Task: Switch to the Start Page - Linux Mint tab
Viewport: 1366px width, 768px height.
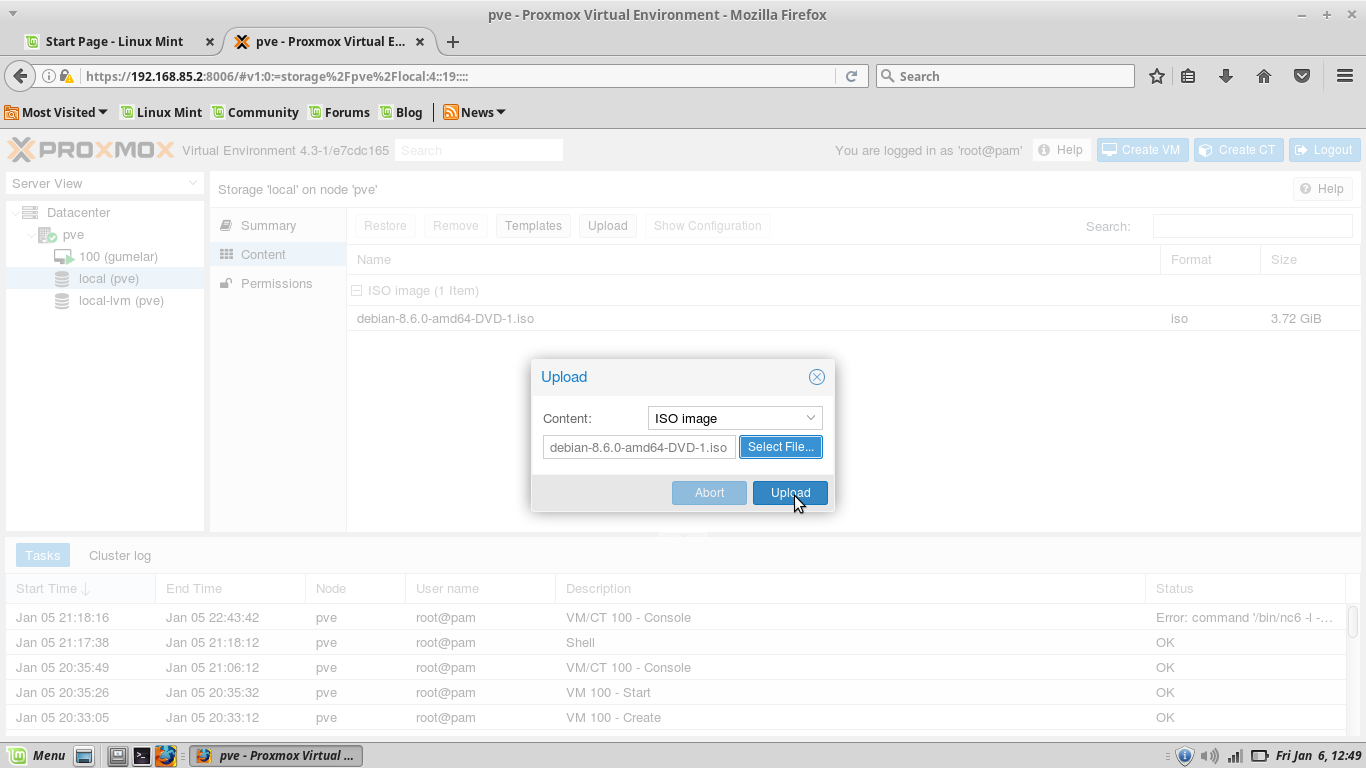Action: [x=115, y=42]
